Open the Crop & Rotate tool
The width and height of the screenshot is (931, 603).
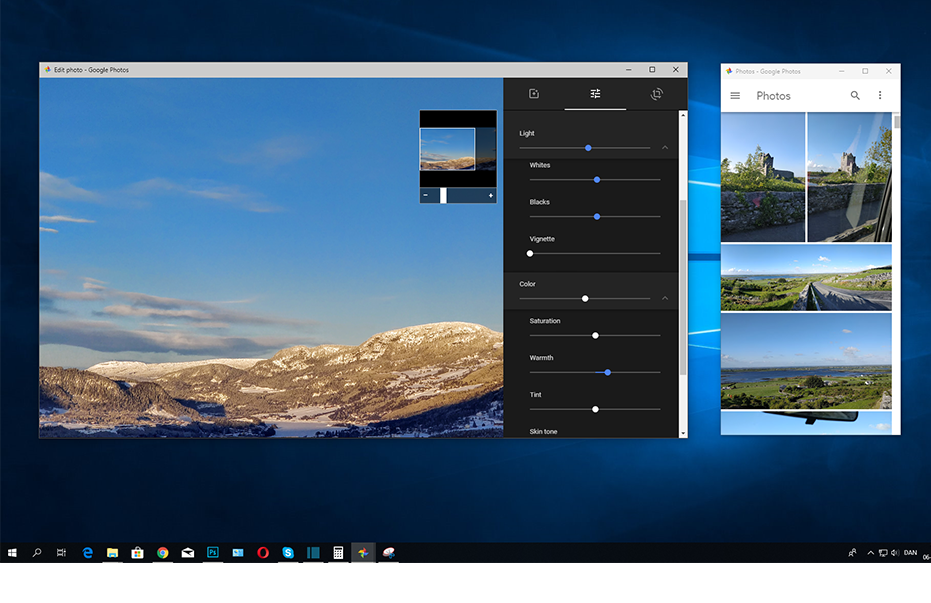(657, 93)
